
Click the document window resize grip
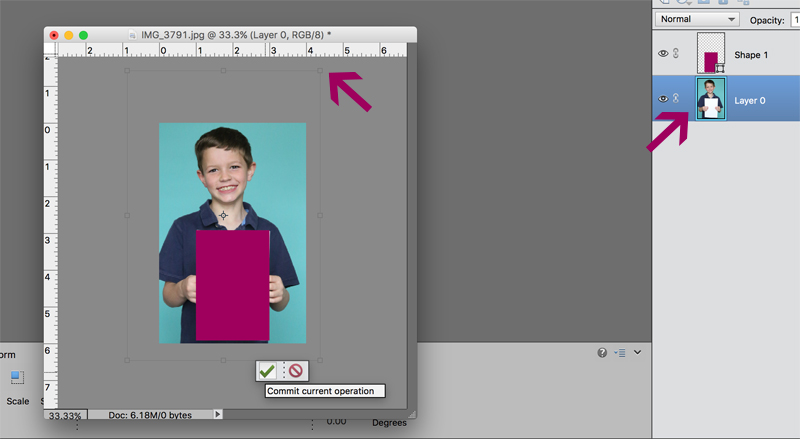[411, 414]
